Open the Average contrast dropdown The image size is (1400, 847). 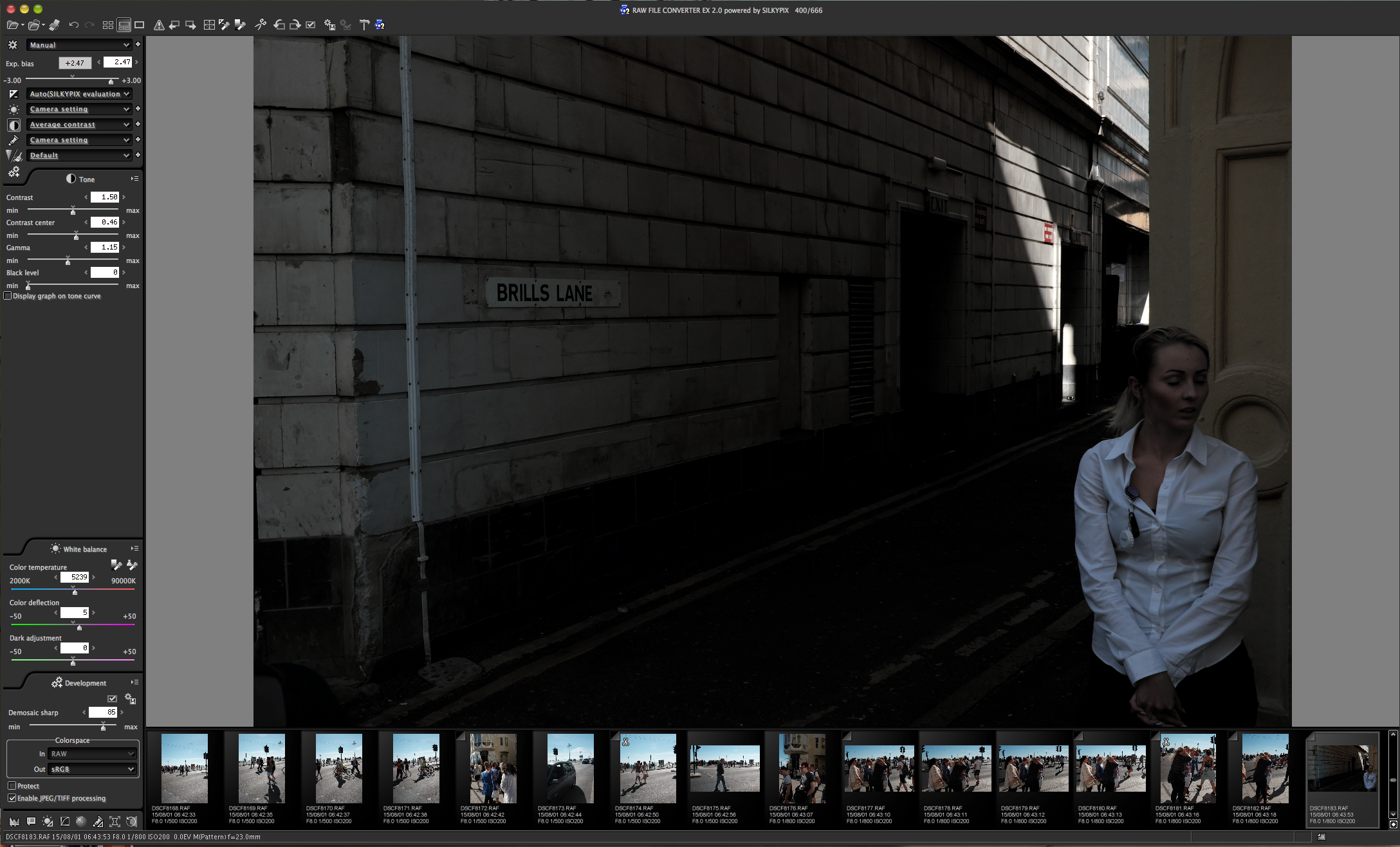pyautogui.click(x=79, y=125)
